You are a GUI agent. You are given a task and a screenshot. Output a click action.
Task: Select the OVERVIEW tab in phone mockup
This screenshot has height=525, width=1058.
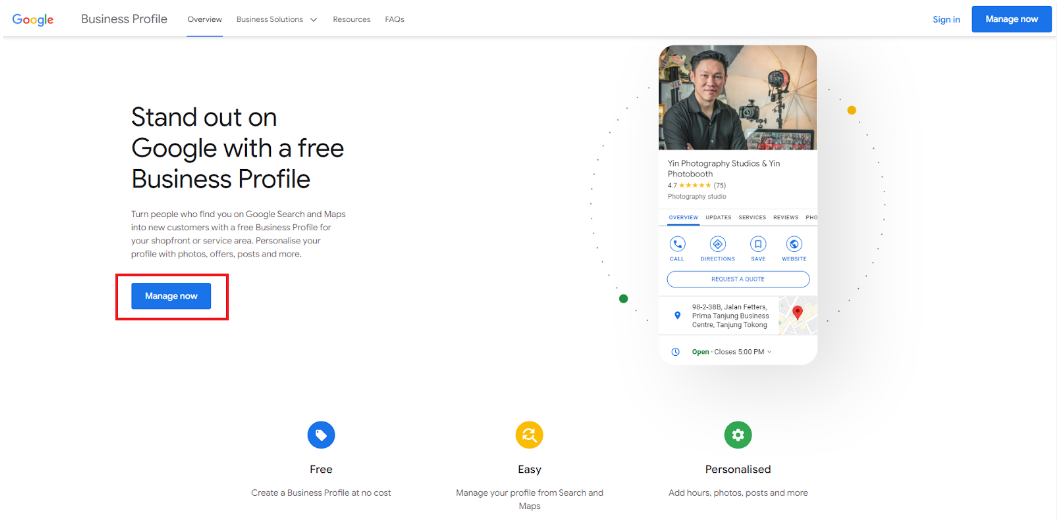tap(683, 218)
